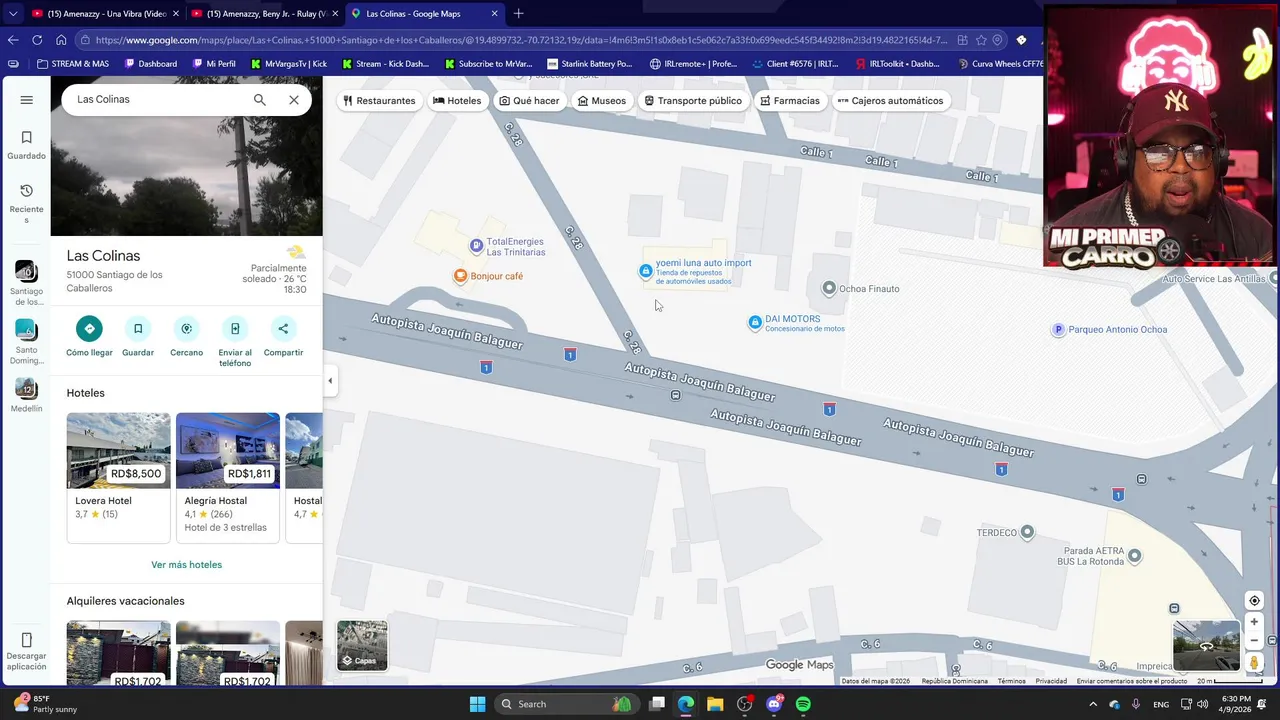Image resolution: width=1280 pixels, height=720 pixels.
Task: Open Recientes in the sidebar
Action: (x=27, y=203)
